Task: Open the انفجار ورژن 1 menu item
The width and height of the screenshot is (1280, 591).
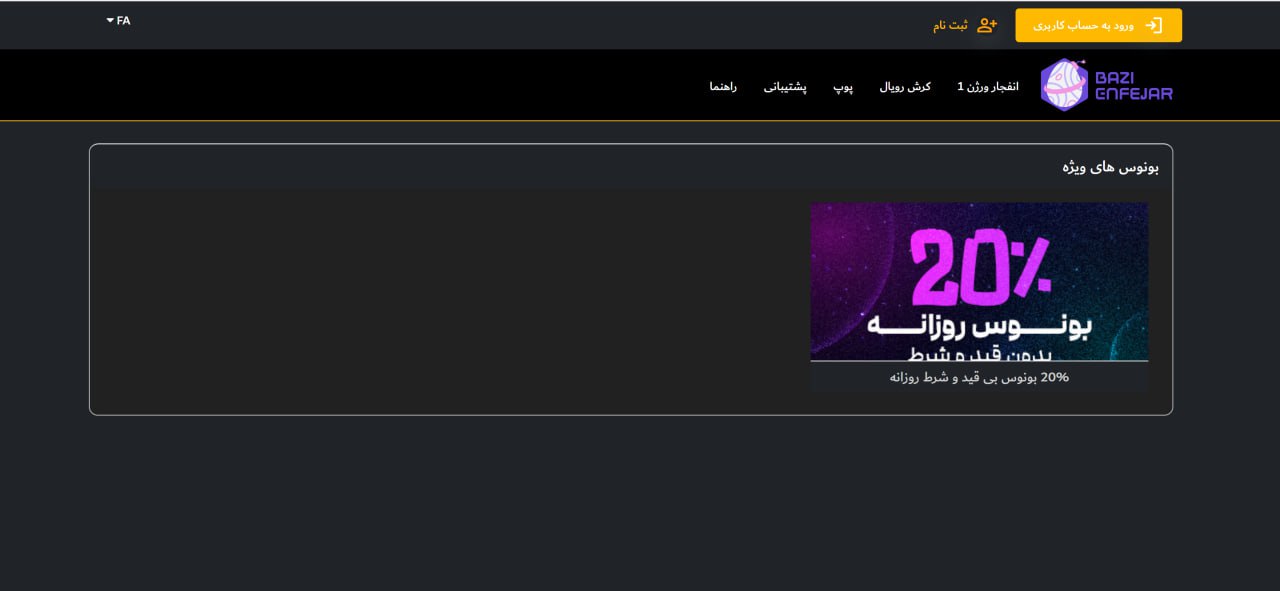Action: 987,87
